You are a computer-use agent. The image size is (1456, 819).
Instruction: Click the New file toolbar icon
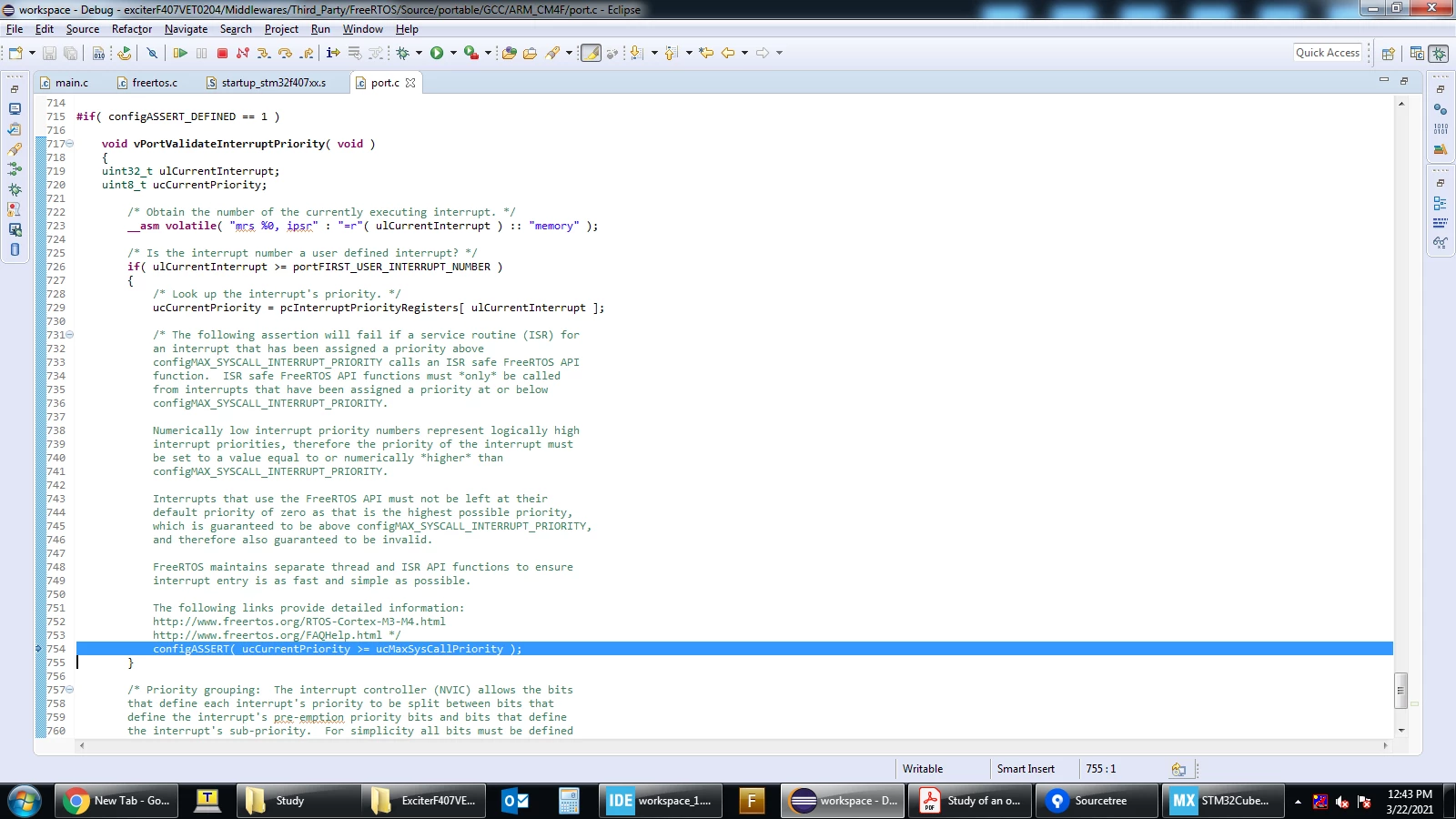[x=16, y=53]
